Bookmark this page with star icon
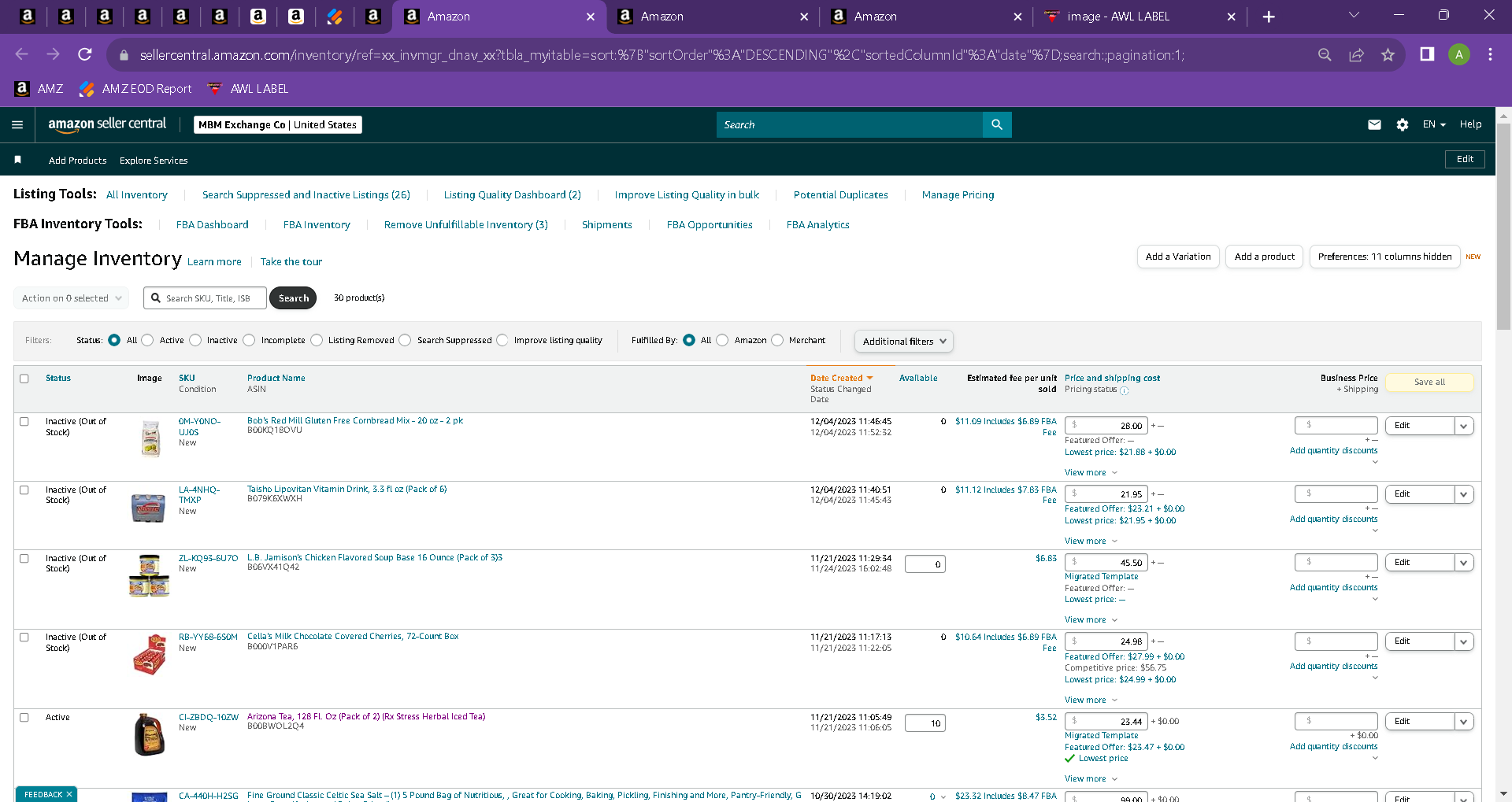 point(1388,54)
